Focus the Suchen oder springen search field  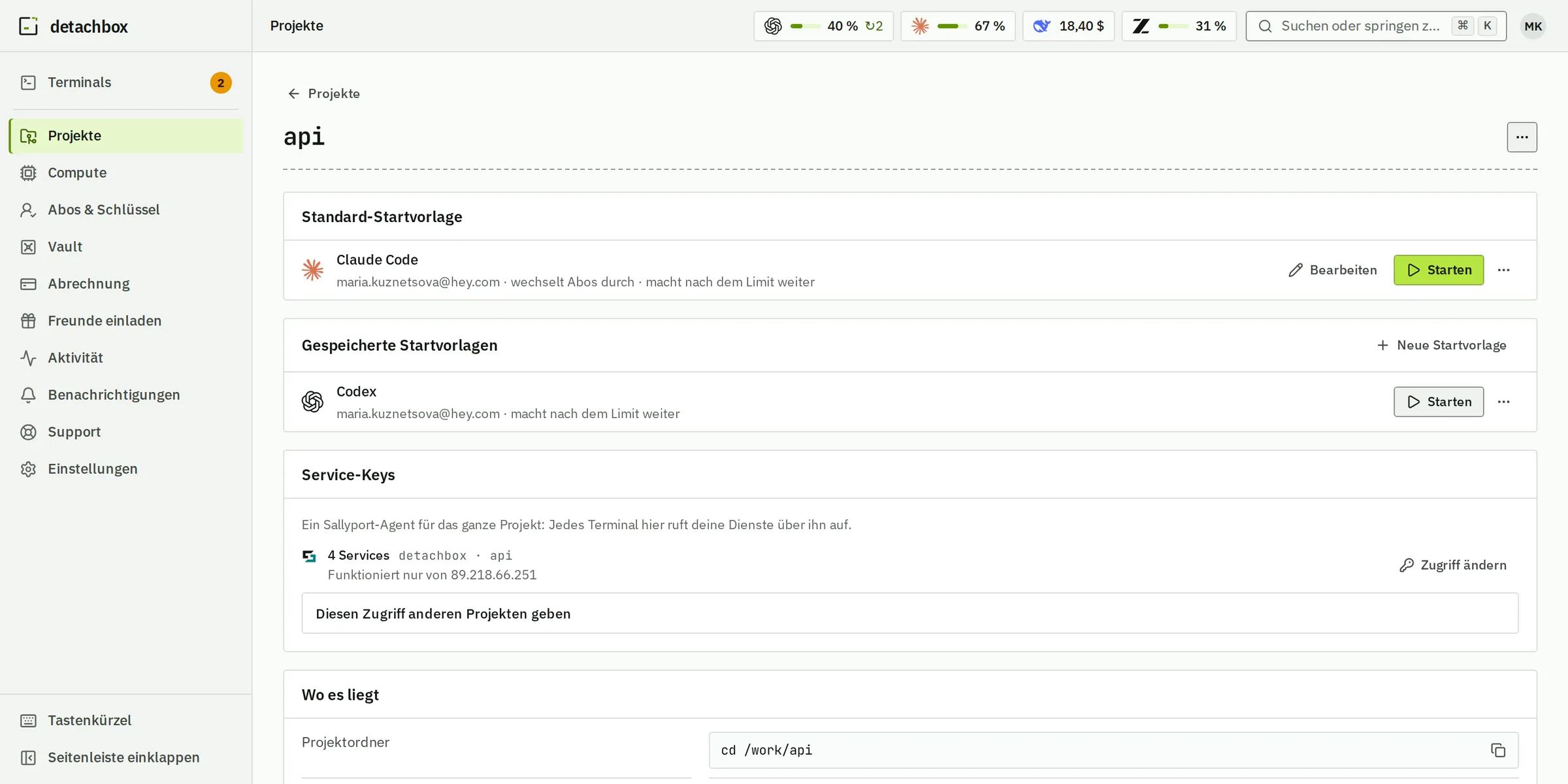(1376, 26)
